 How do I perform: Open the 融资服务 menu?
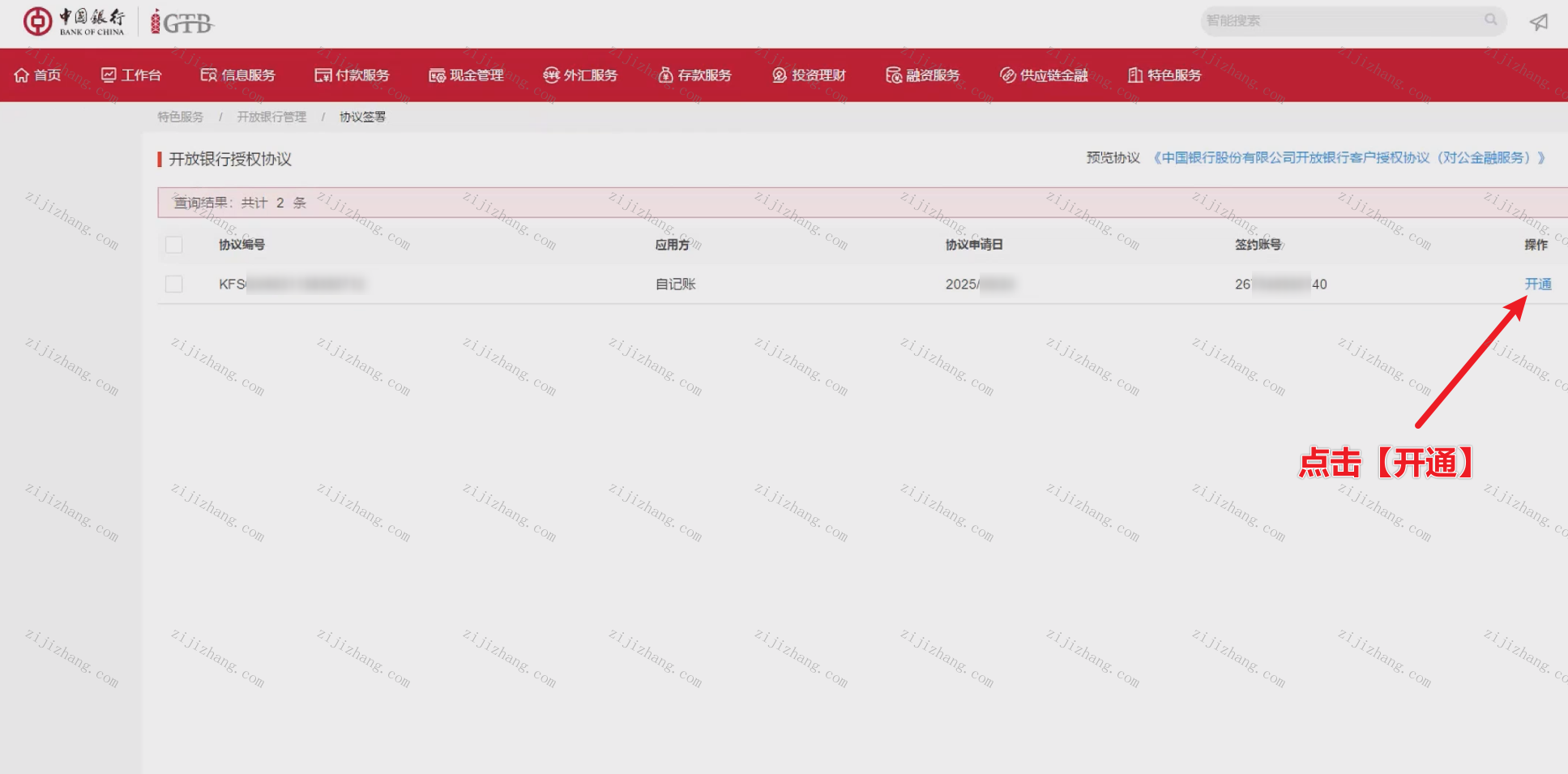click(x=923, y=75)
